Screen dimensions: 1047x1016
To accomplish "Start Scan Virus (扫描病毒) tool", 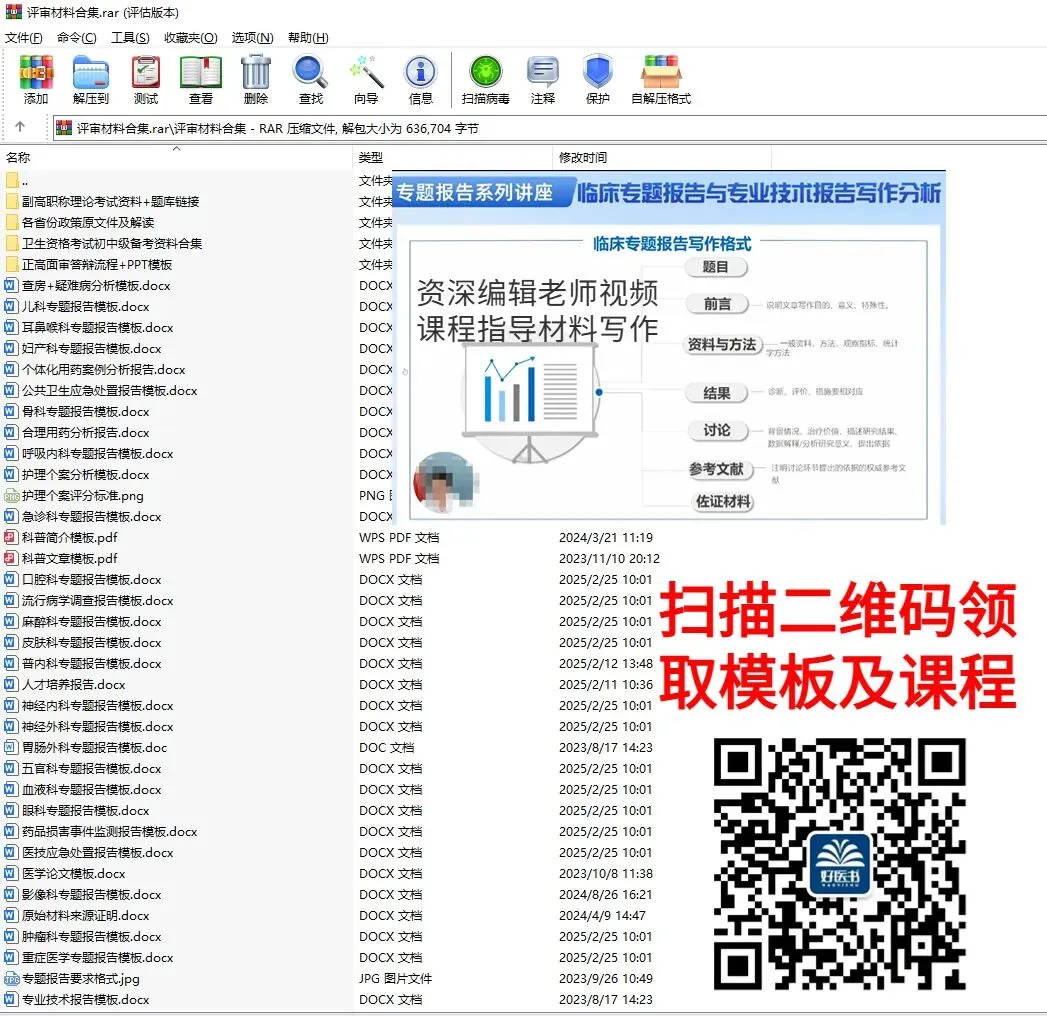I will point(485,79).
